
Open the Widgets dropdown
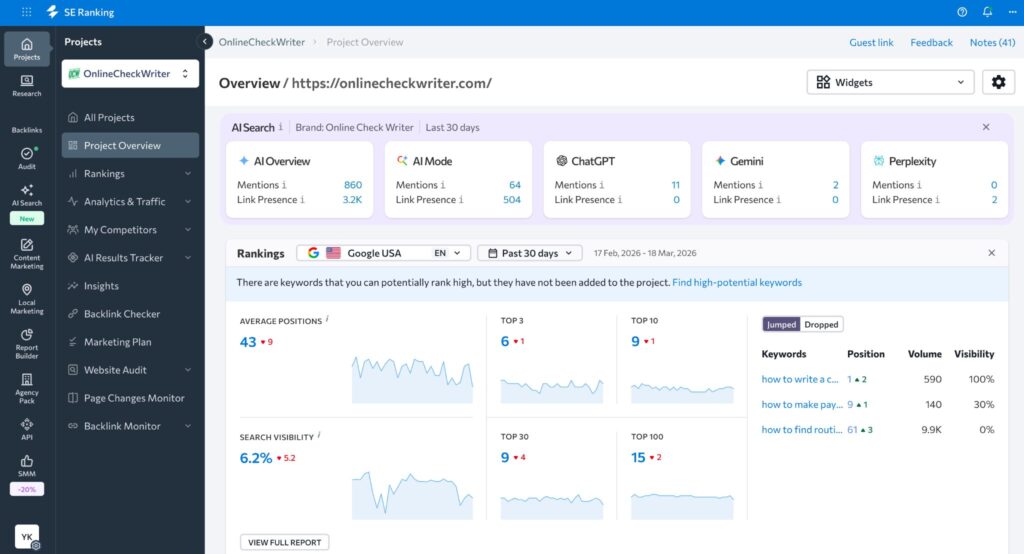(x=890, y=82)
